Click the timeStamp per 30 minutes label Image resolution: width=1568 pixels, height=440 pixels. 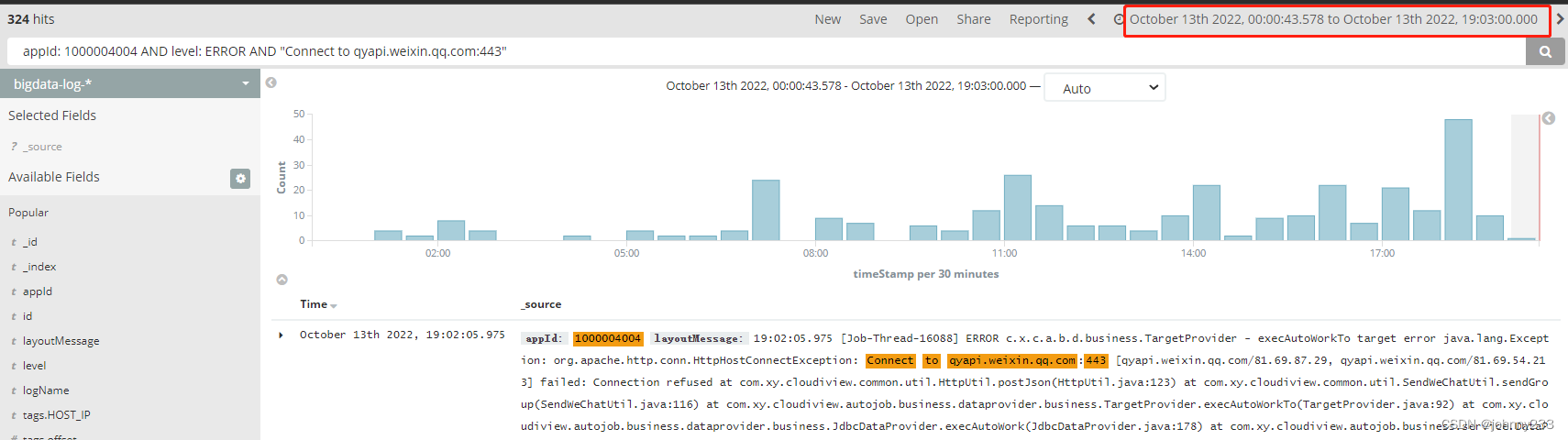click(x=926, y=274)
